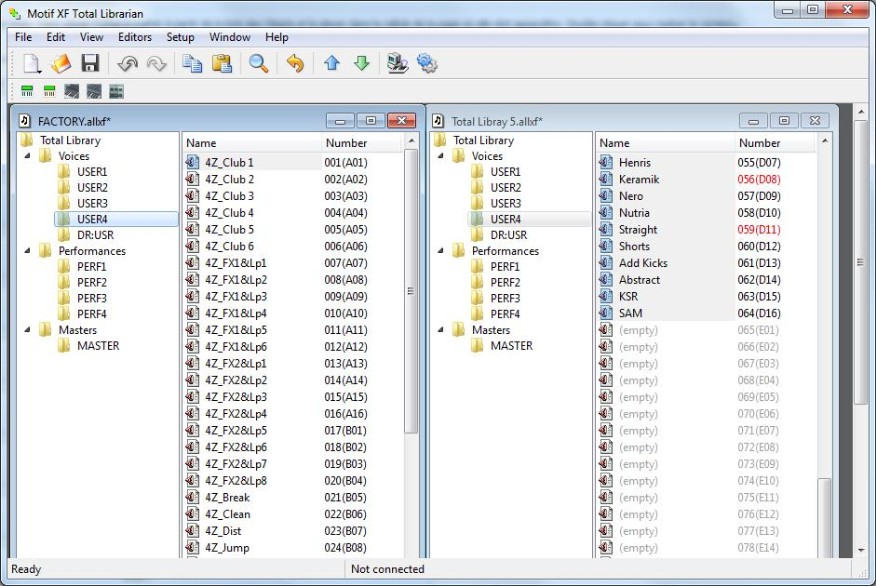This screenshot has width=876, height=586.
Task: Open the Editors menu
Action: (x=135, y=37)
